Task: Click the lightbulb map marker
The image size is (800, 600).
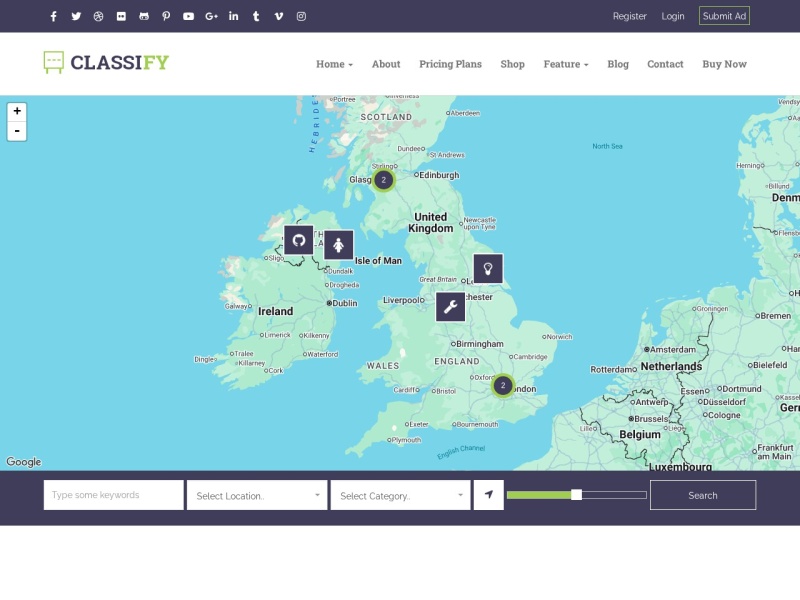Action: [x=488, y=268]
